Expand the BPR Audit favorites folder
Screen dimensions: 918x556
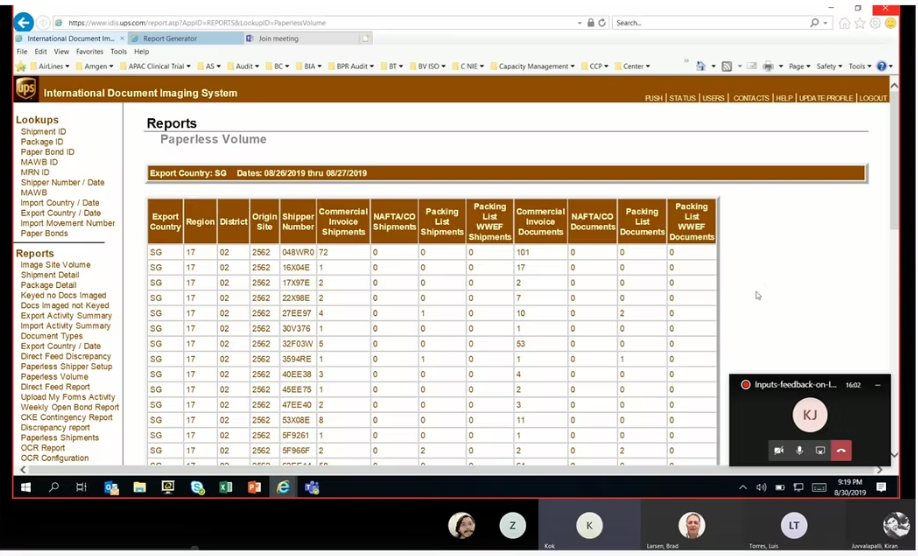[x=351, y=66]
